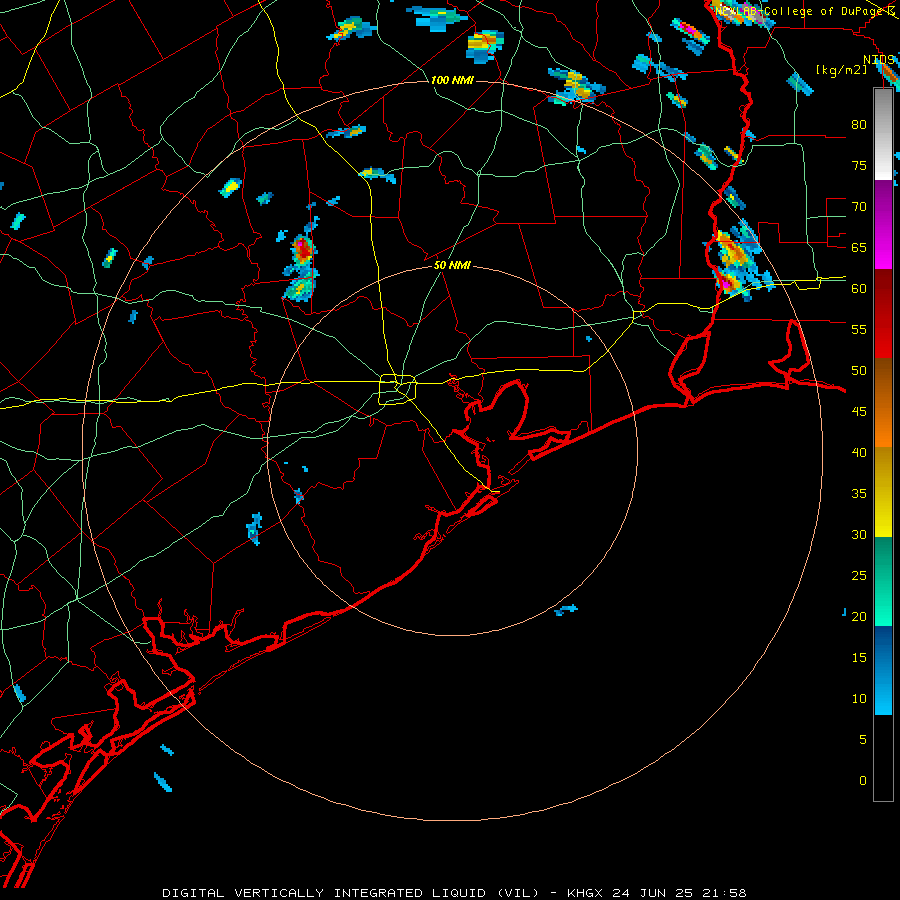Click the KHGX station identifier in caption
The image size is (900, 900).
click(585, 893)
